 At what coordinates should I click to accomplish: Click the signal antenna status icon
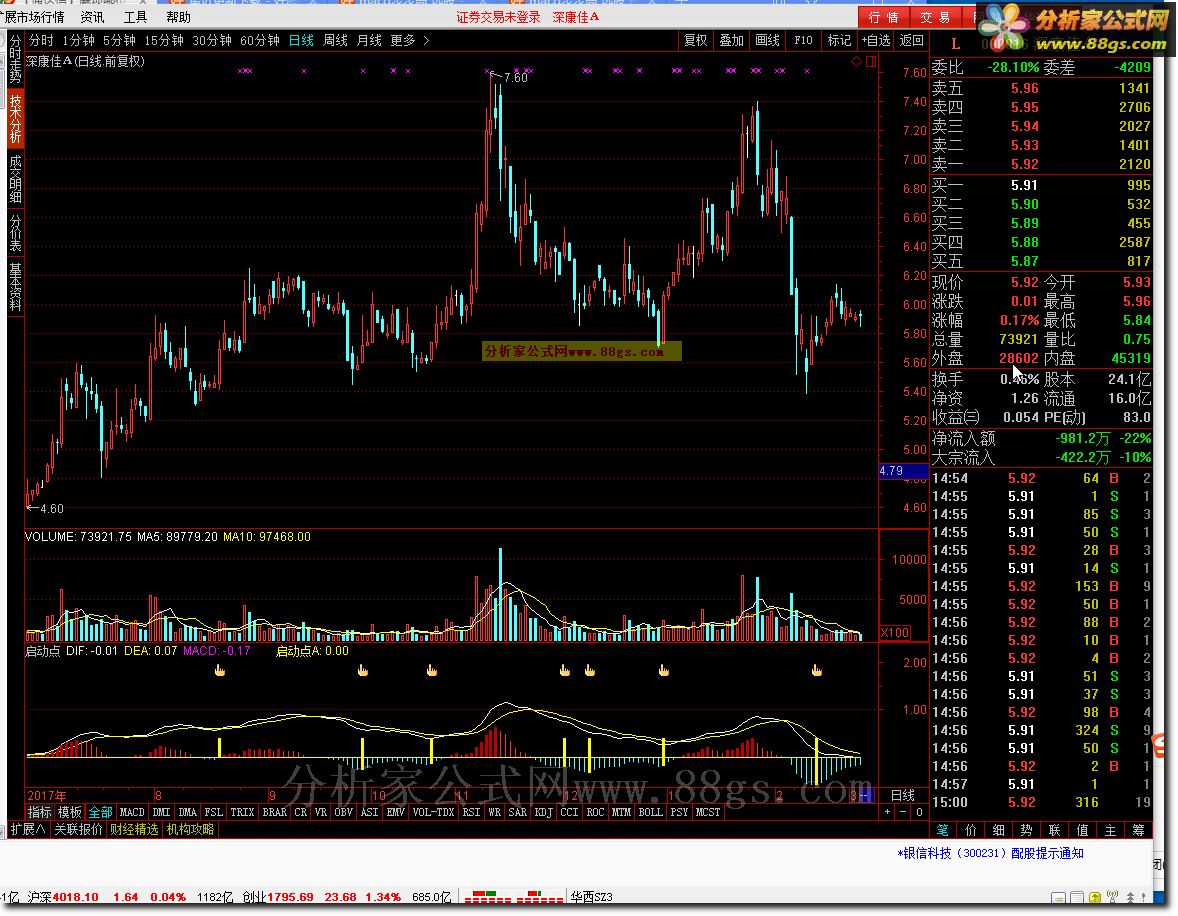(1113, 897)
